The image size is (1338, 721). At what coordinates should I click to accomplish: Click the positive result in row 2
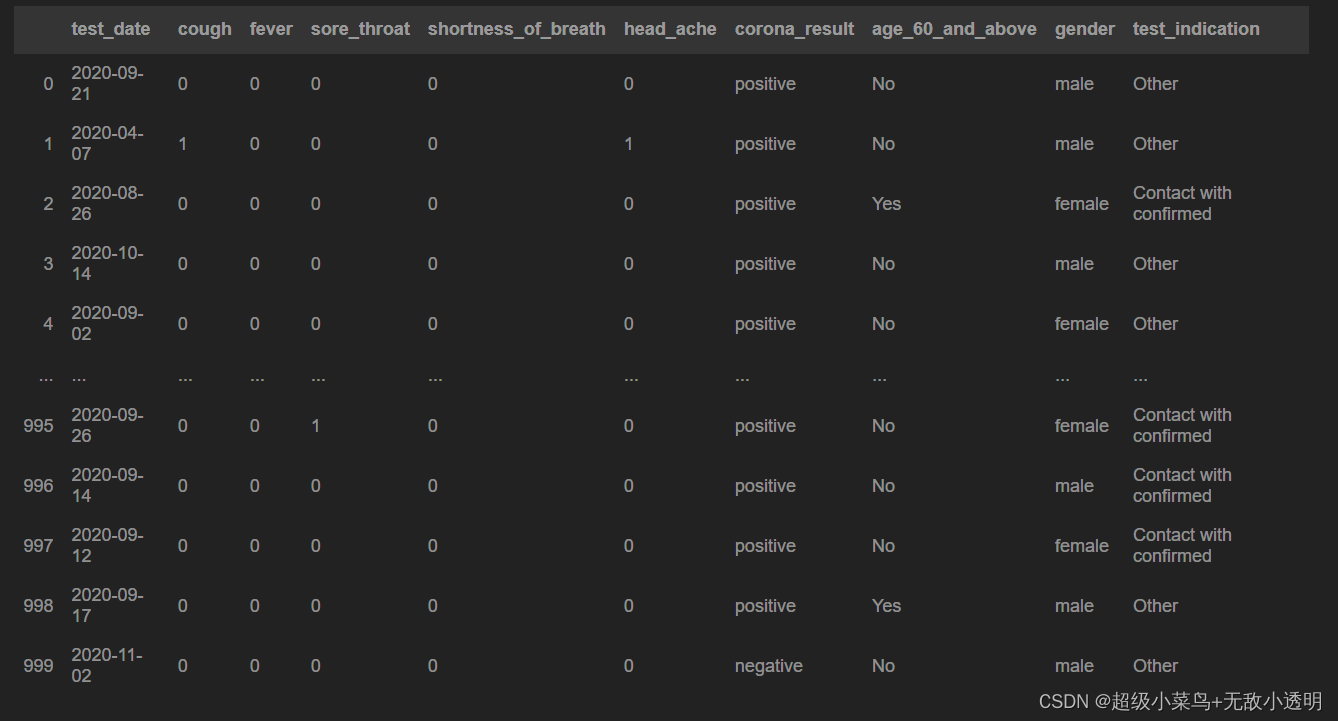pyautogui.click(x=765, y=204)
